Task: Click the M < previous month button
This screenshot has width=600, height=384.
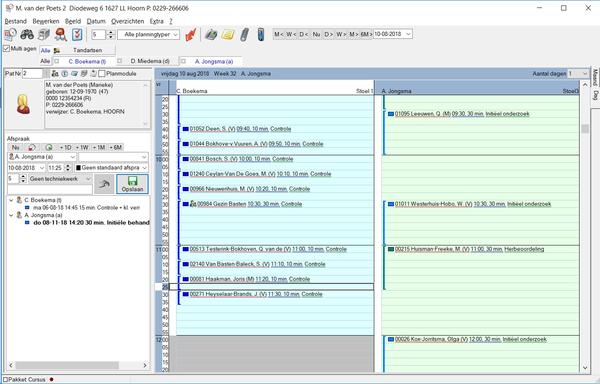Action: pos(278,34)
